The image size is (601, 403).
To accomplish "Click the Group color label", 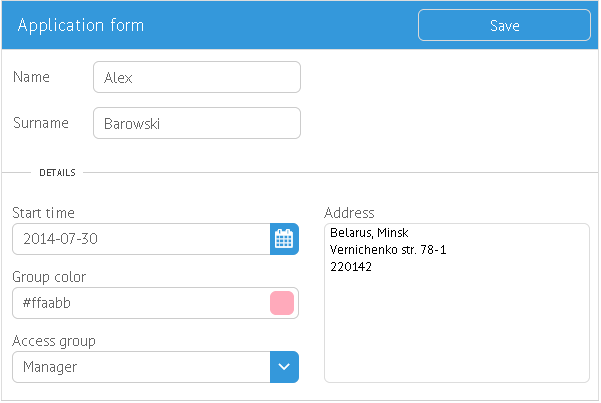I will (49, 277).
